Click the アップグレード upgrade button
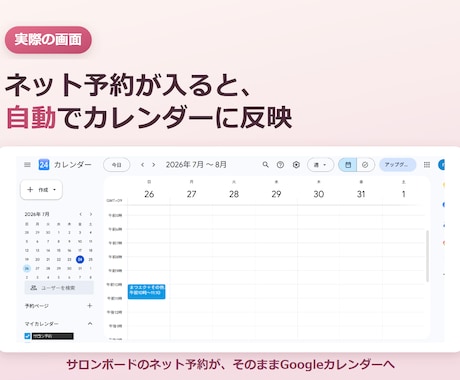Viewport: 460px width, 380px height. coord(397,165)
